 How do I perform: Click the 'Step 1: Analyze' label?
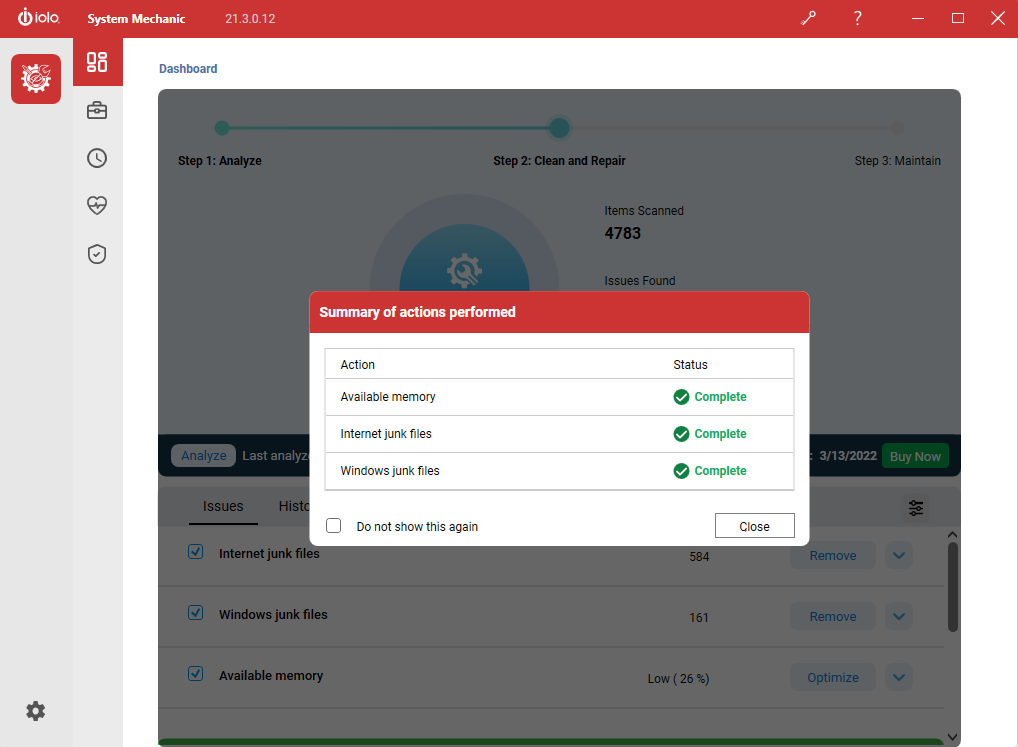click(x=220, y=160)
